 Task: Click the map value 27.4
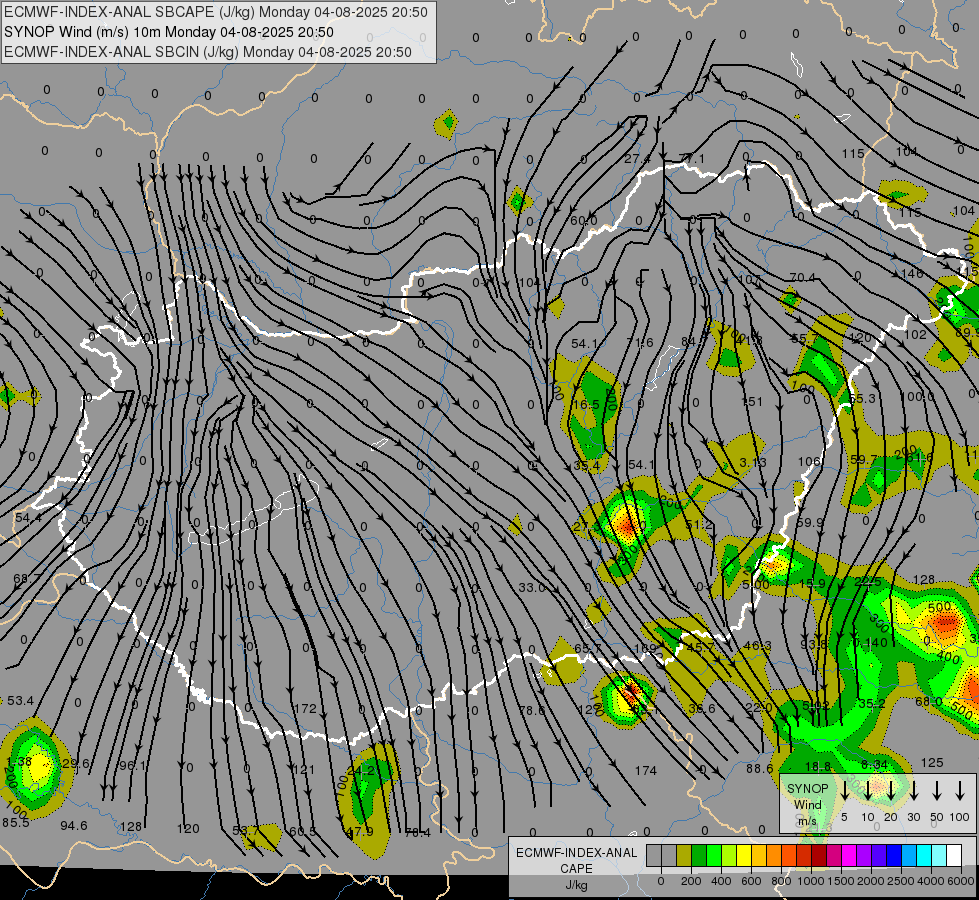point(637,159)
